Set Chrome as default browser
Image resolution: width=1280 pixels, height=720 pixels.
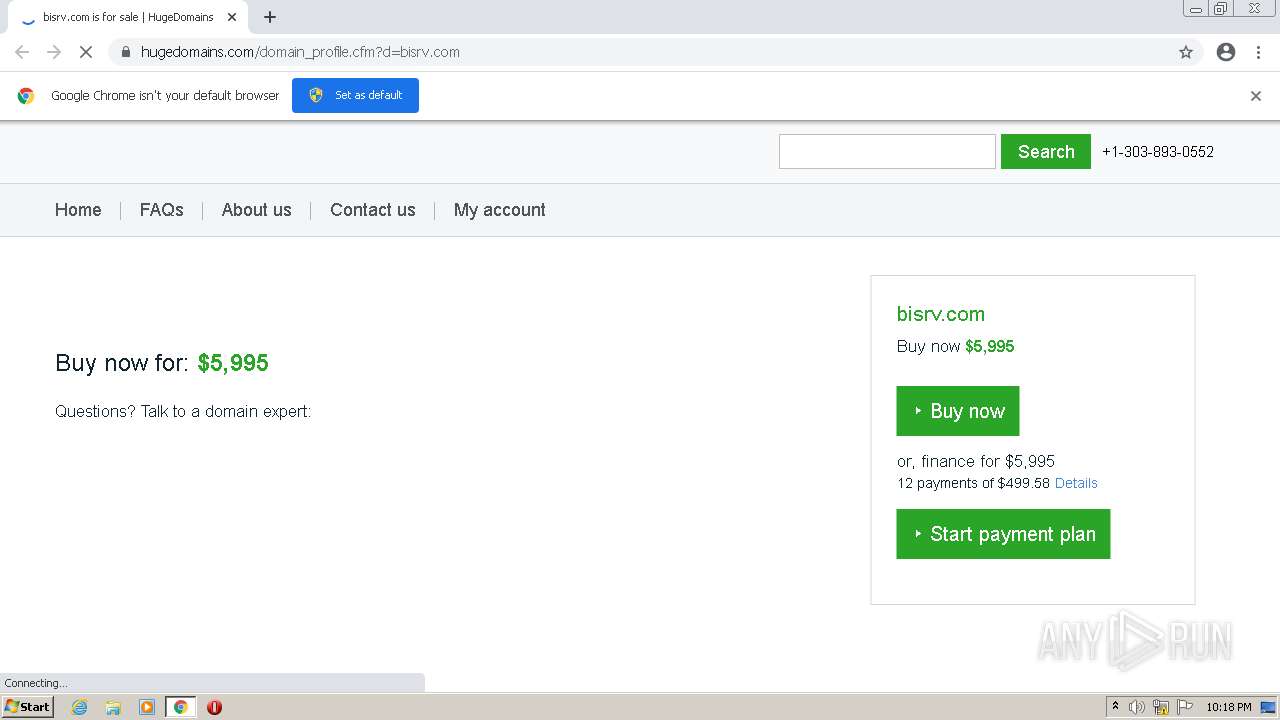[x=355, y=95]
